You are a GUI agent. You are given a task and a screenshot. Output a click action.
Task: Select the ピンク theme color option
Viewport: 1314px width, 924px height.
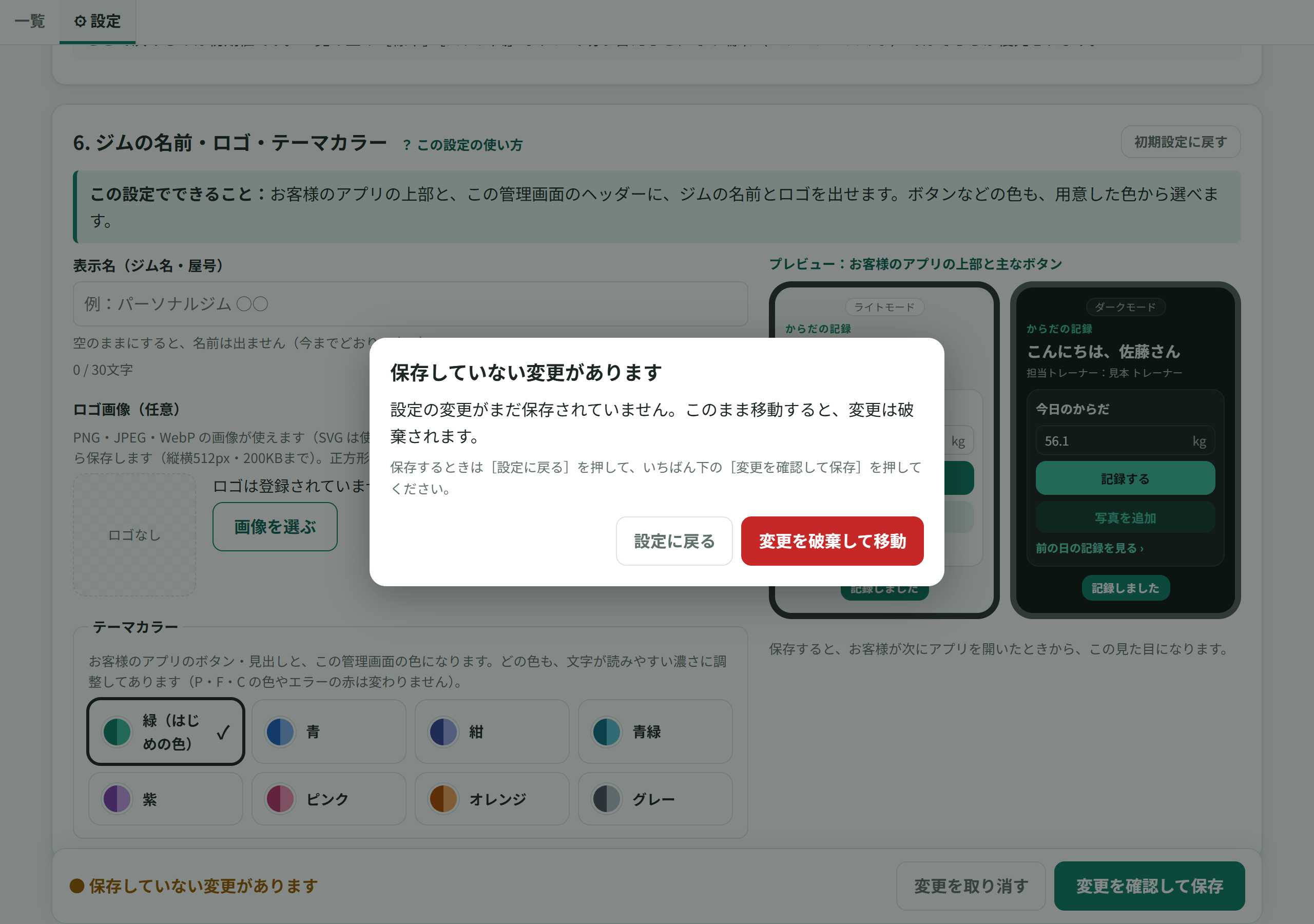pos(328,799)
